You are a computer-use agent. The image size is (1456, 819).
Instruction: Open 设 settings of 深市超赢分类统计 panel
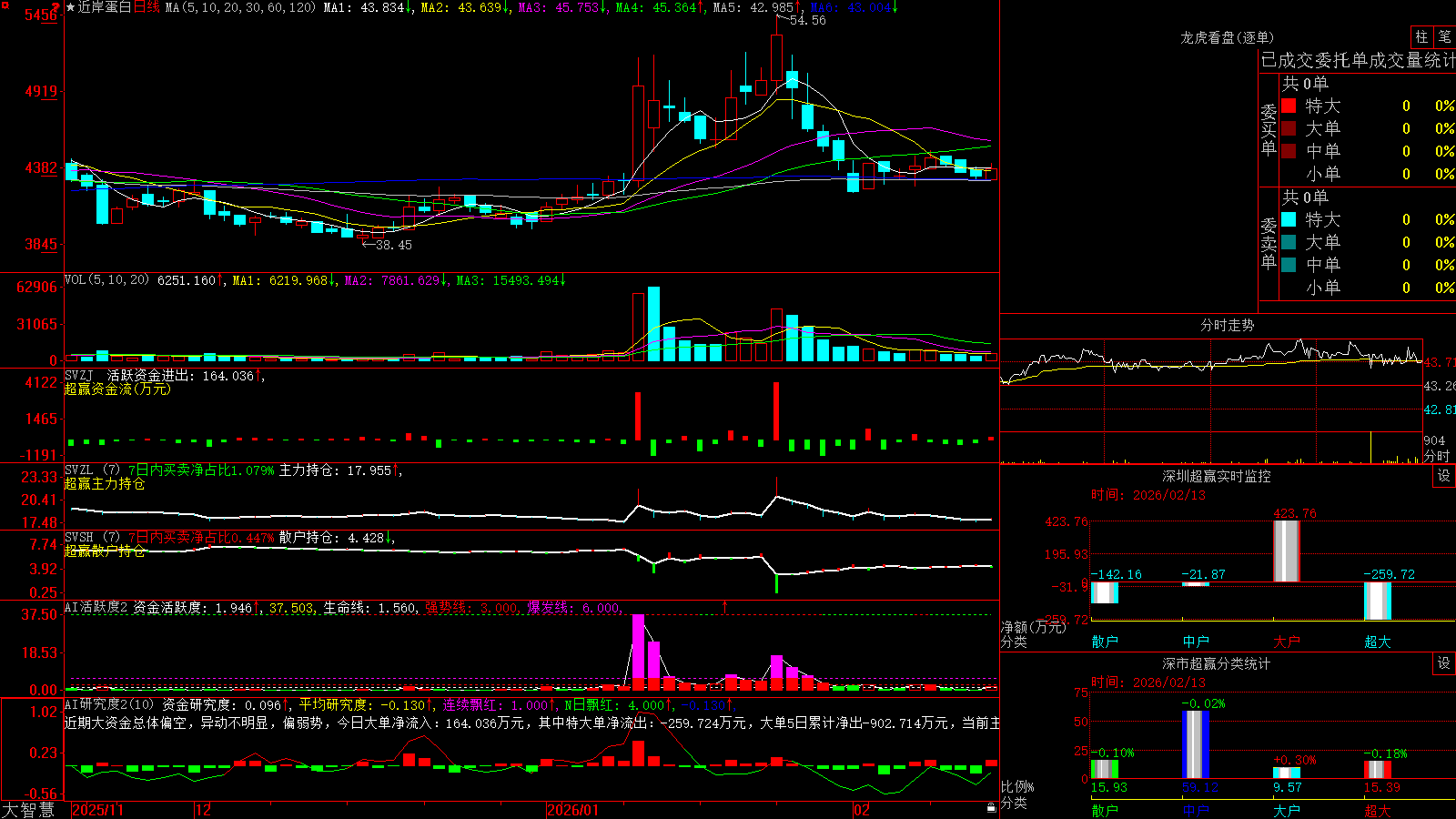pos(1444,663)
